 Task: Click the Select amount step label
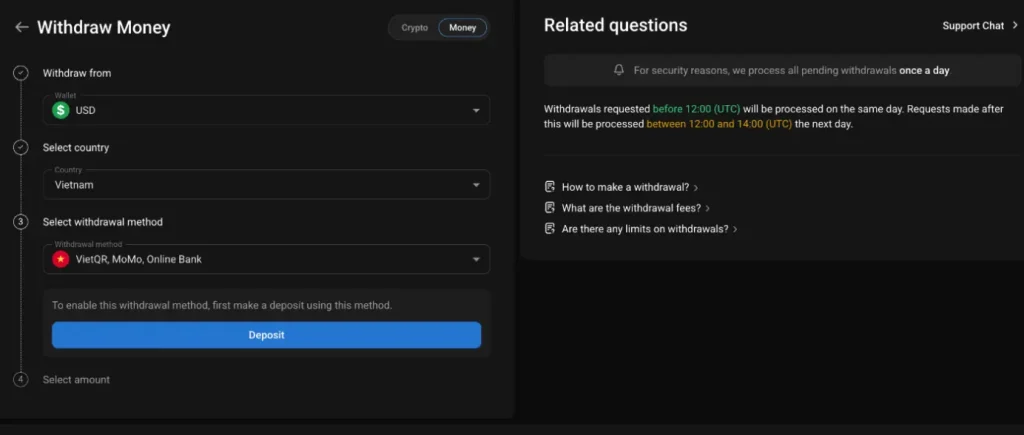tap(76, 379)
